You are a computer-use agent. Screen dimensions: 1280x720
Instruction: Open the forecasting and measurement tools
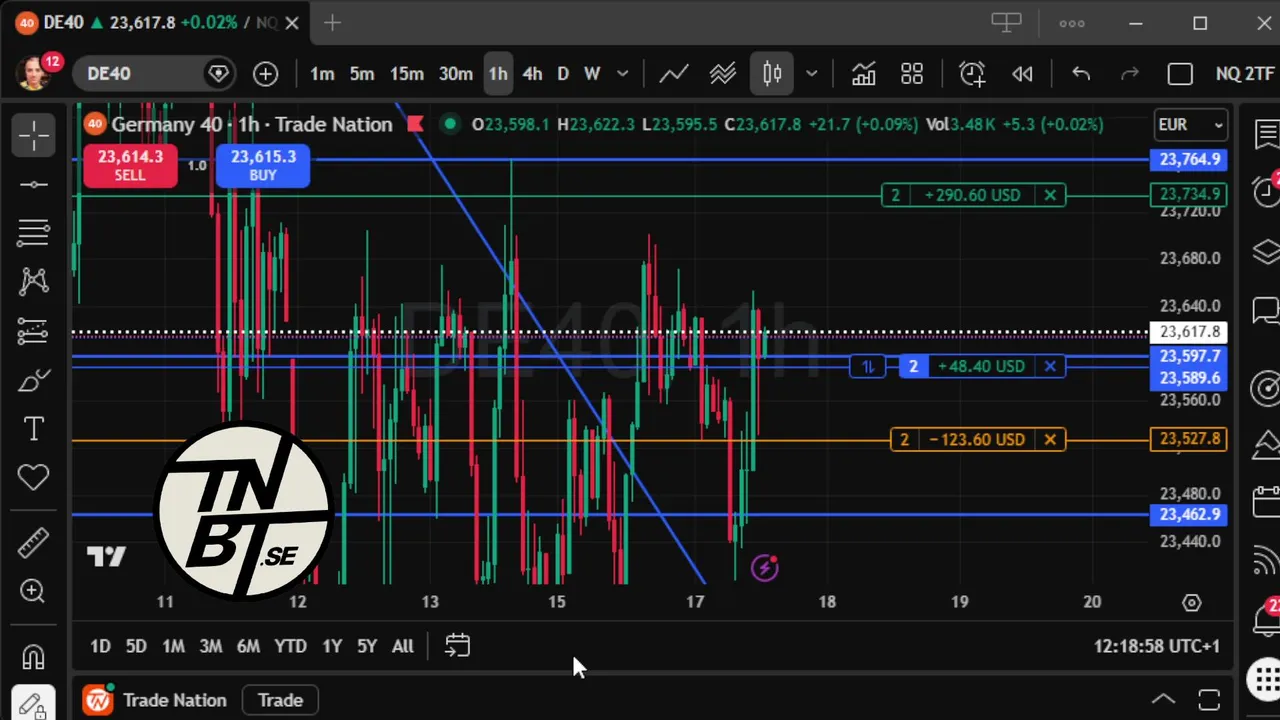(33, 331)
